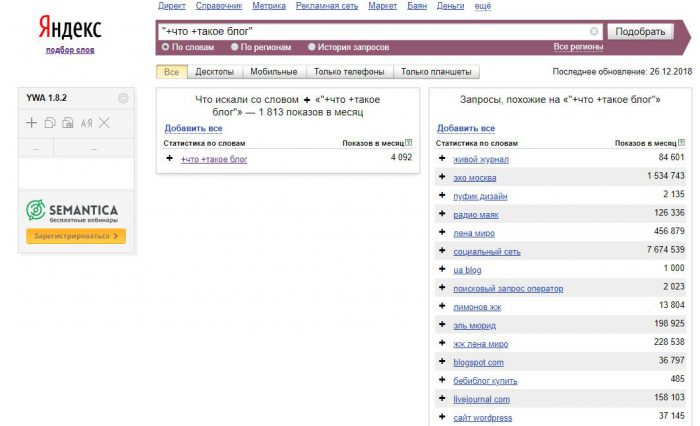
Task: Add 'социальный сеть' via plus icon
Action: coord(442,251)
